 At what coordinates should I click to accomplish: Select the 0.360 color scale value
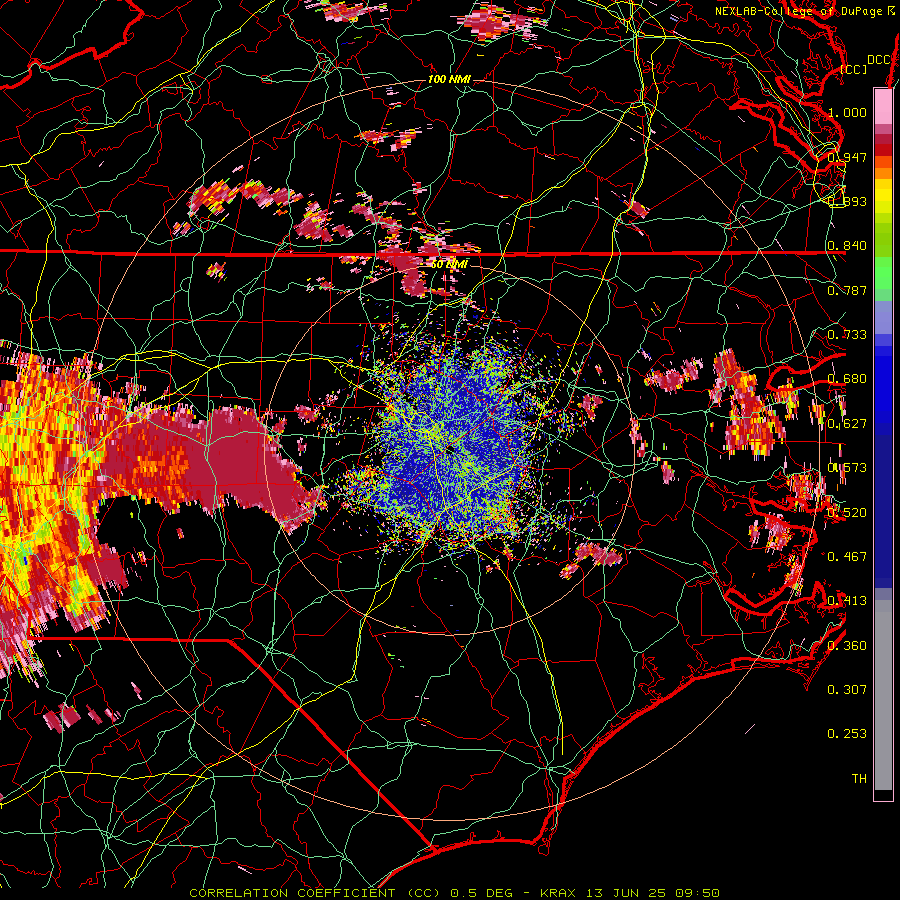[847, 646]
